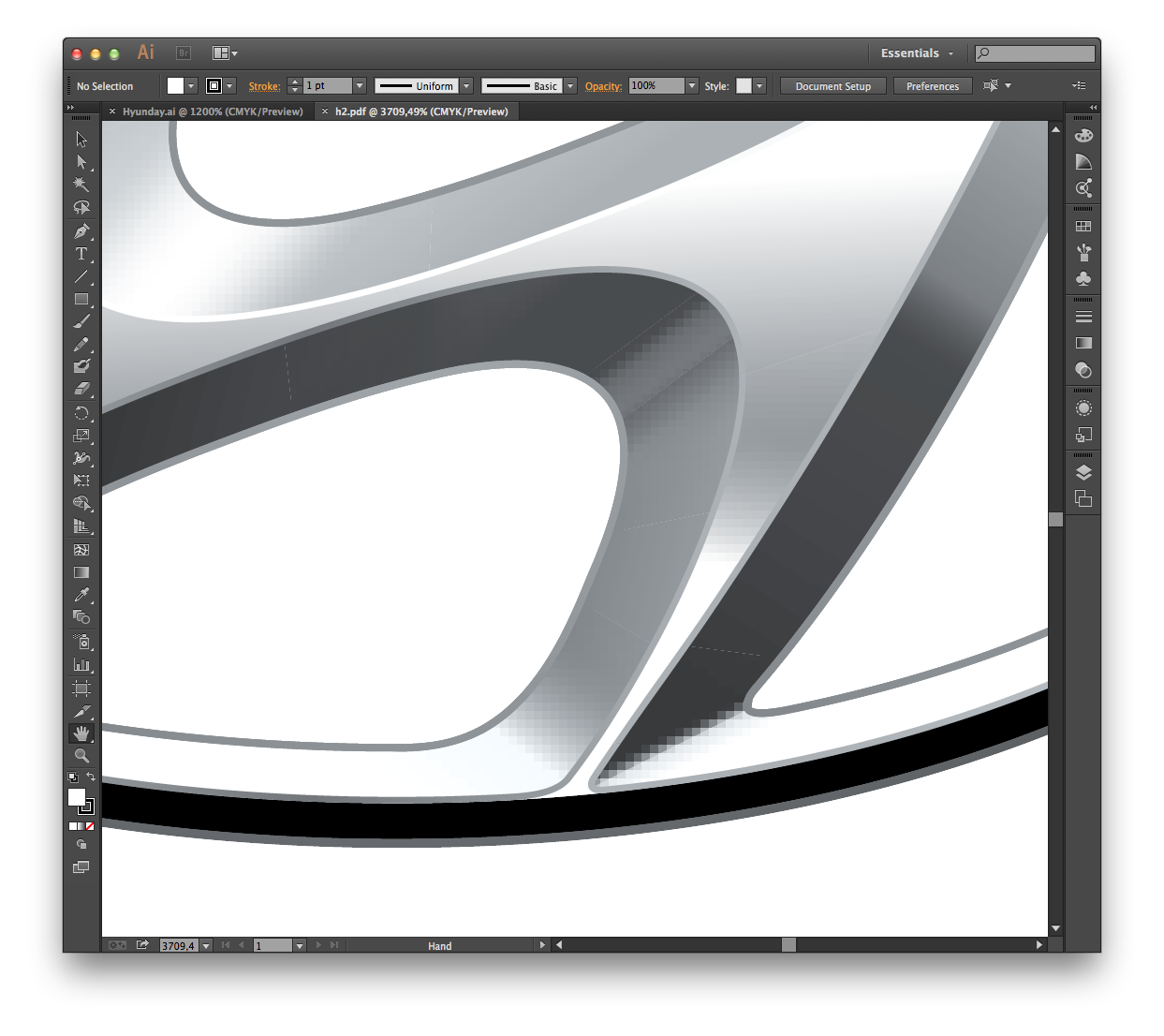The height and width of the screenshot is (1036, 1164).
Task: Click the Stroke panel link
Action: pyautogui.click(x=264, y=86)
